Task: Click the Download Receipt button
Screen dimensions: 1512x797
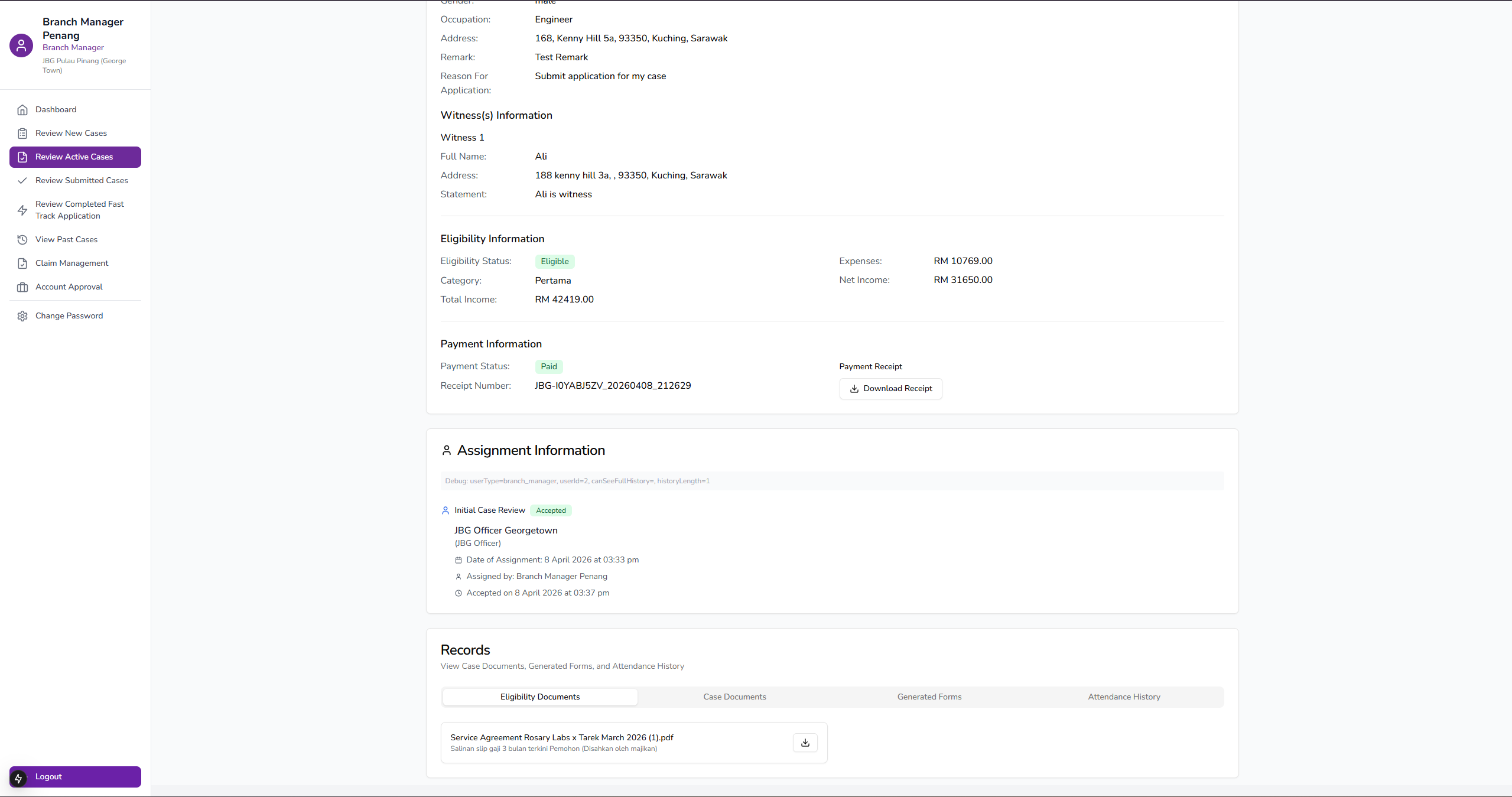Action: pyautogui.click(x=890, y=389)
